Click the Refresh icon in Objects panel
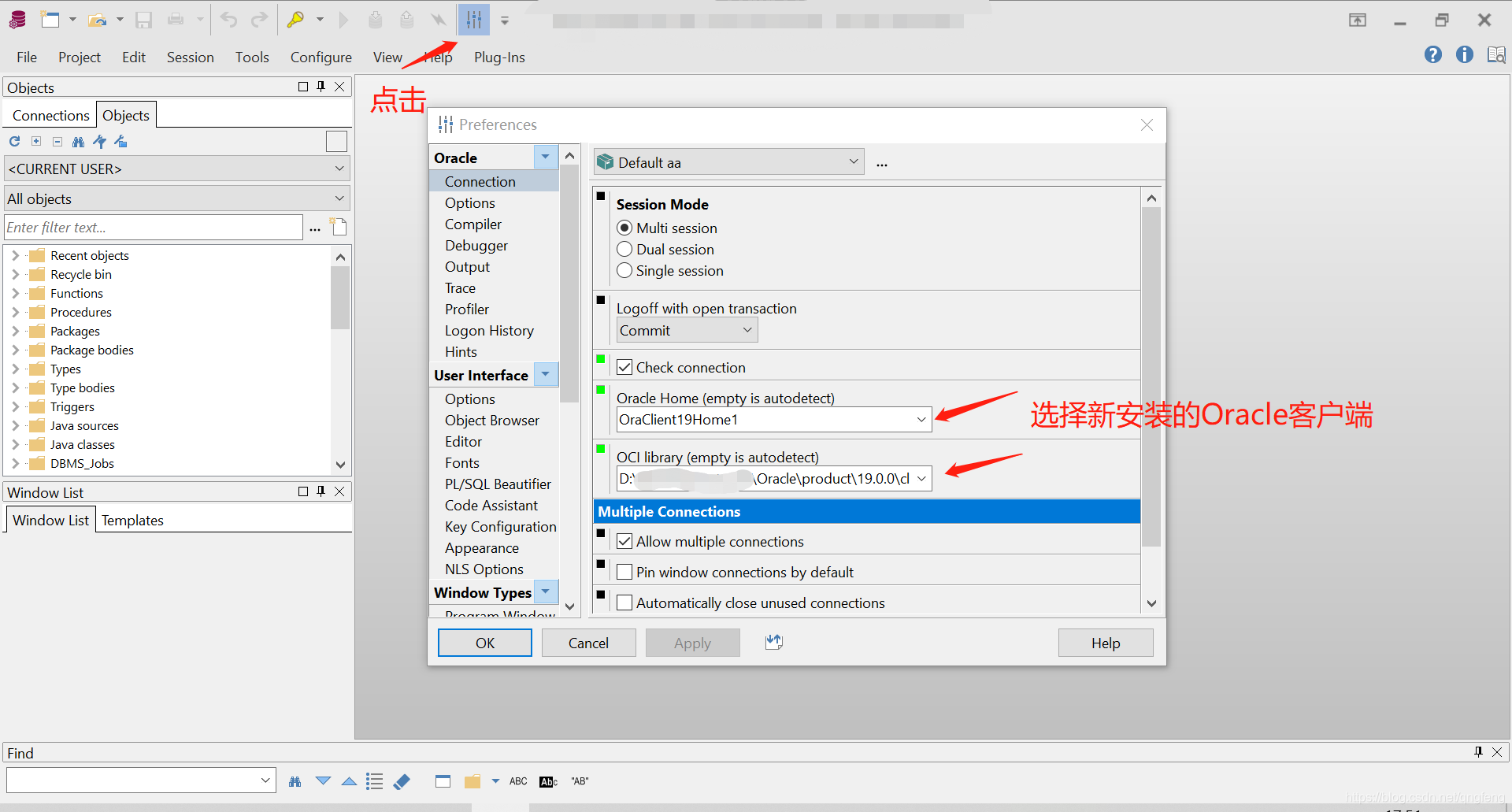This screenshot has width=1512, height=812. pos(14,142)
